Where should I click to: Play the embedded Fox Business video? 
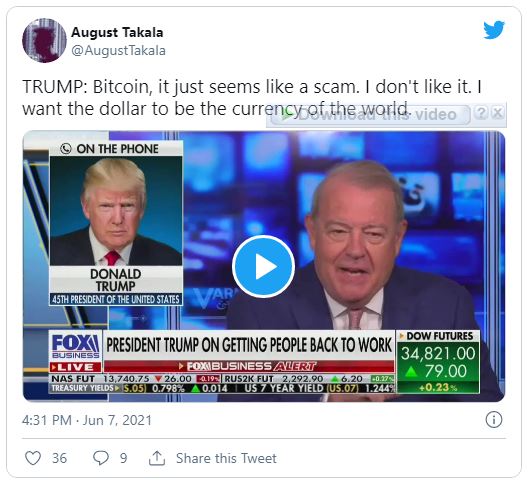point(263,266)
